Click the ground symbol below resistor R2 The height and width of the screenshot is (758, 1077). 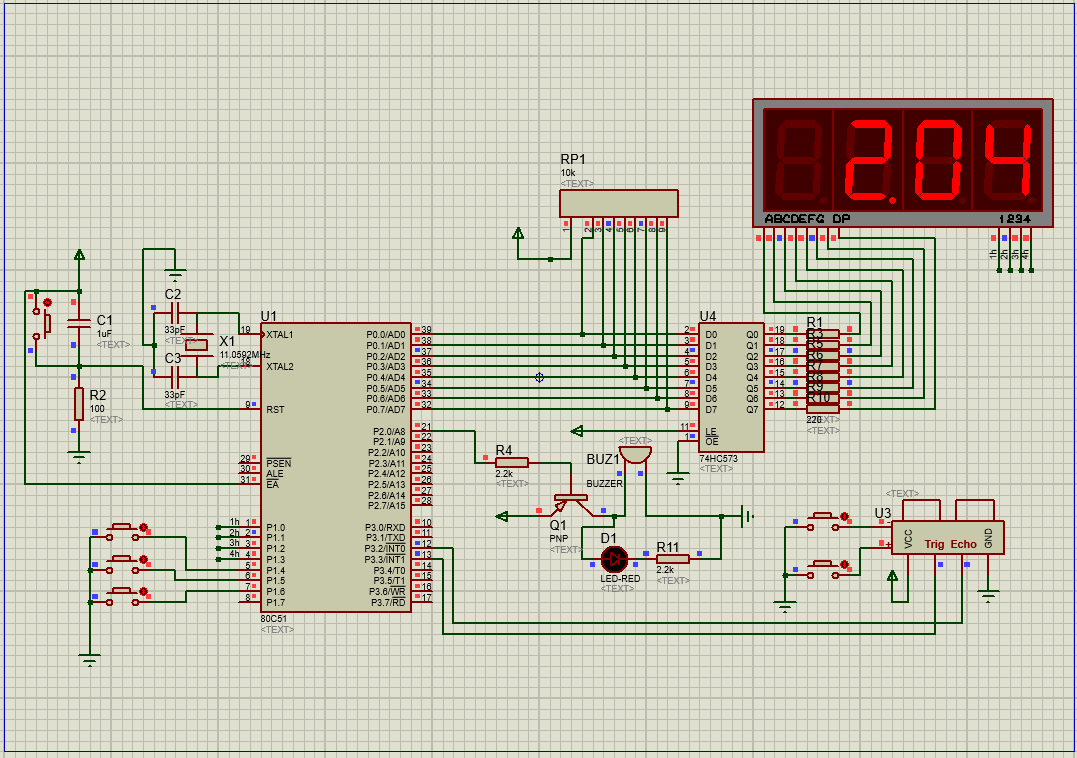79,456
